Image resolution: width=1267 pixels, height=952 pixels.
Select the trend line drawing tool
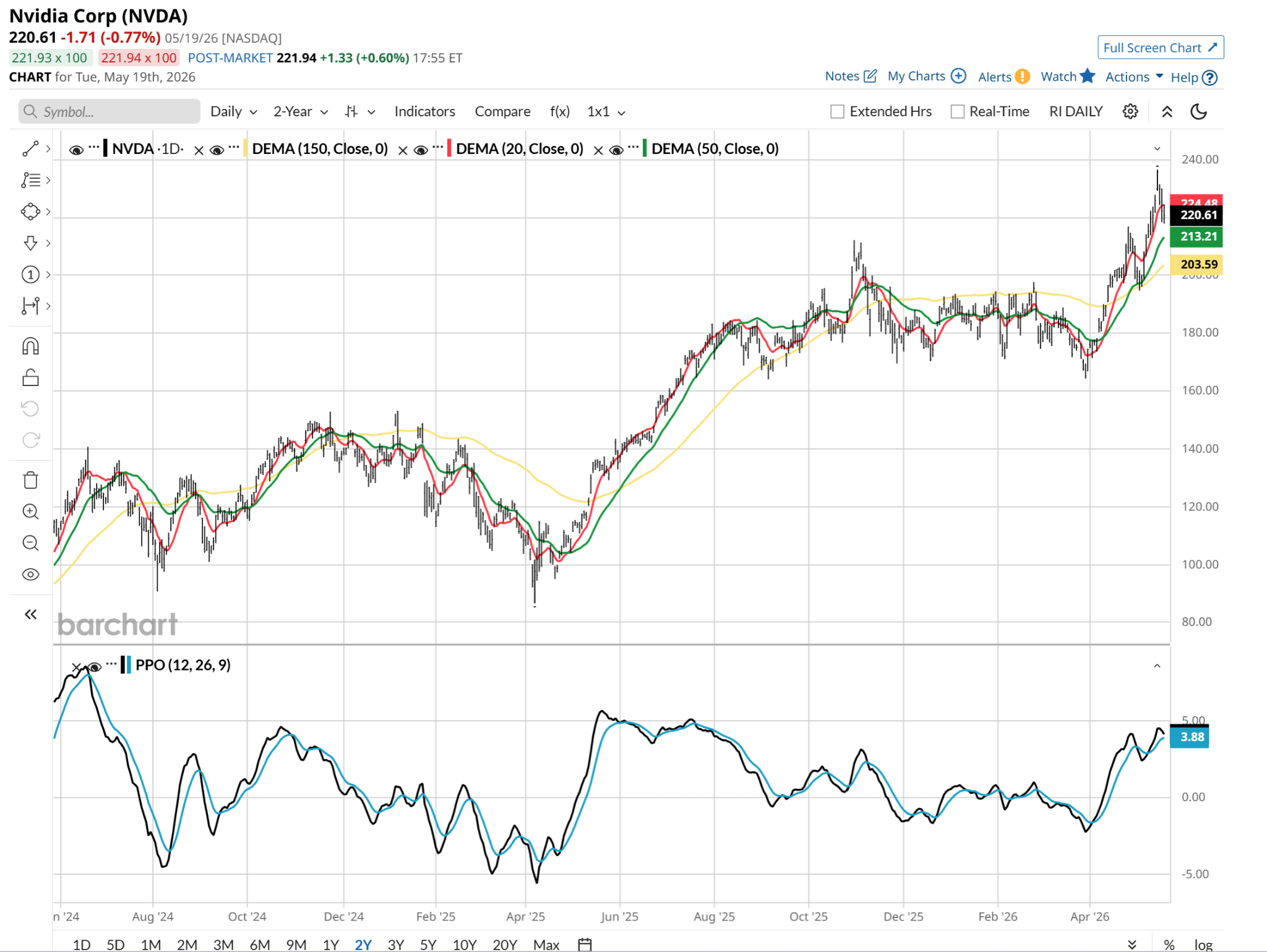click(x=30, y=148)
